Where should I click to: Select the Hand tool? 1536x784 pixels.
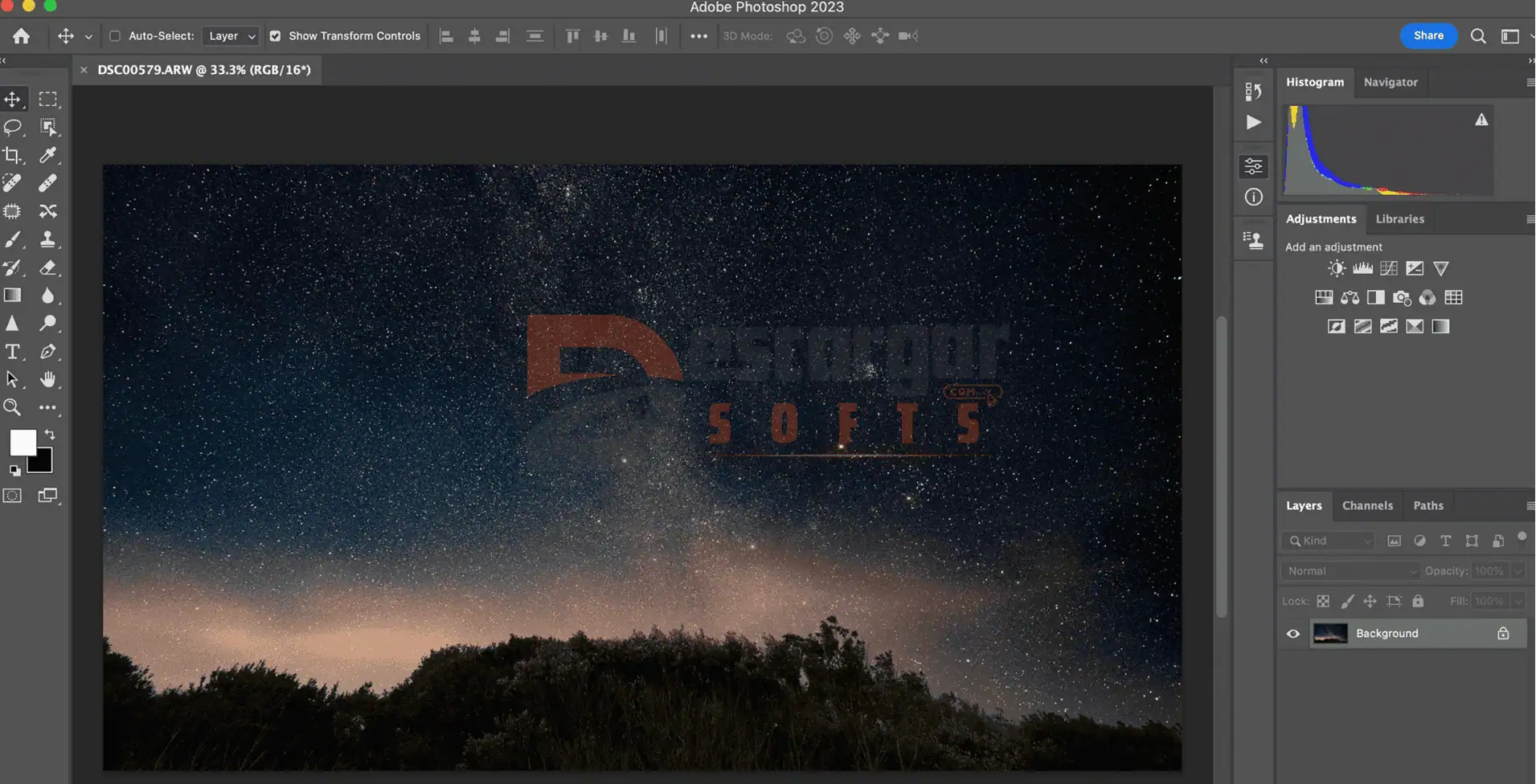48,379
